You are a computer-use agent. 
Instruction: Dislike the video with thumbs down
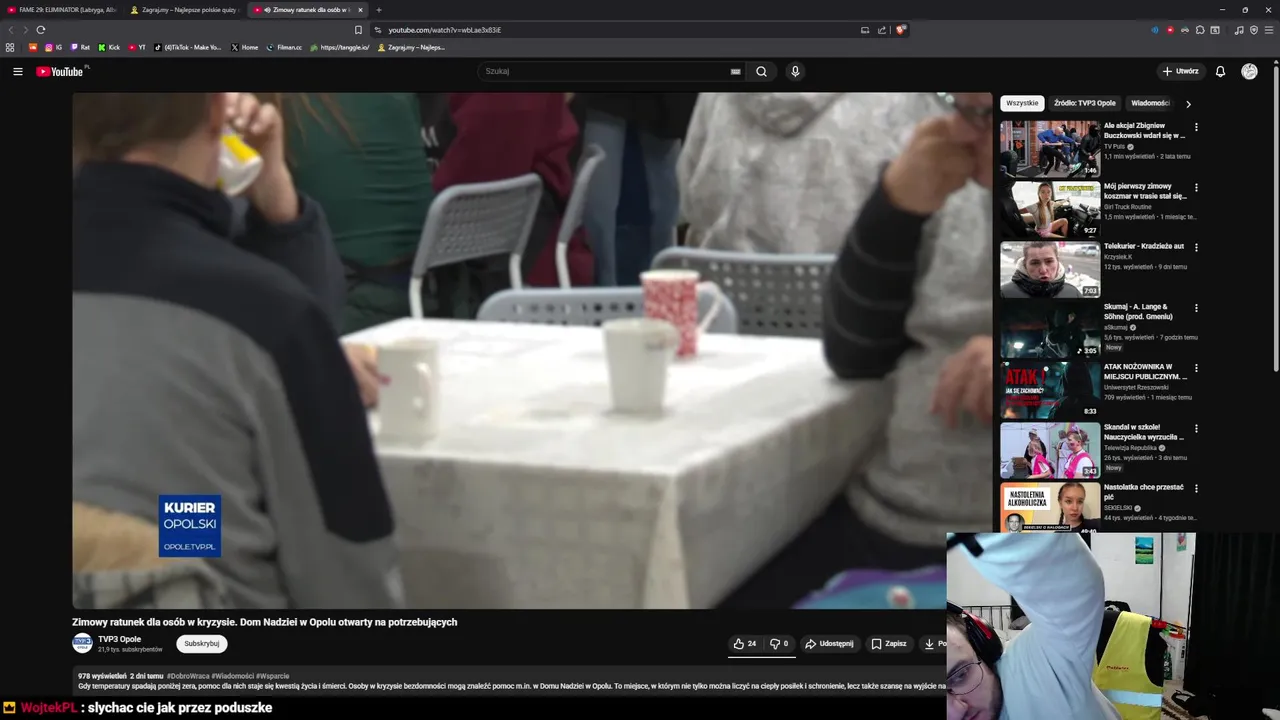click(779, 644)
